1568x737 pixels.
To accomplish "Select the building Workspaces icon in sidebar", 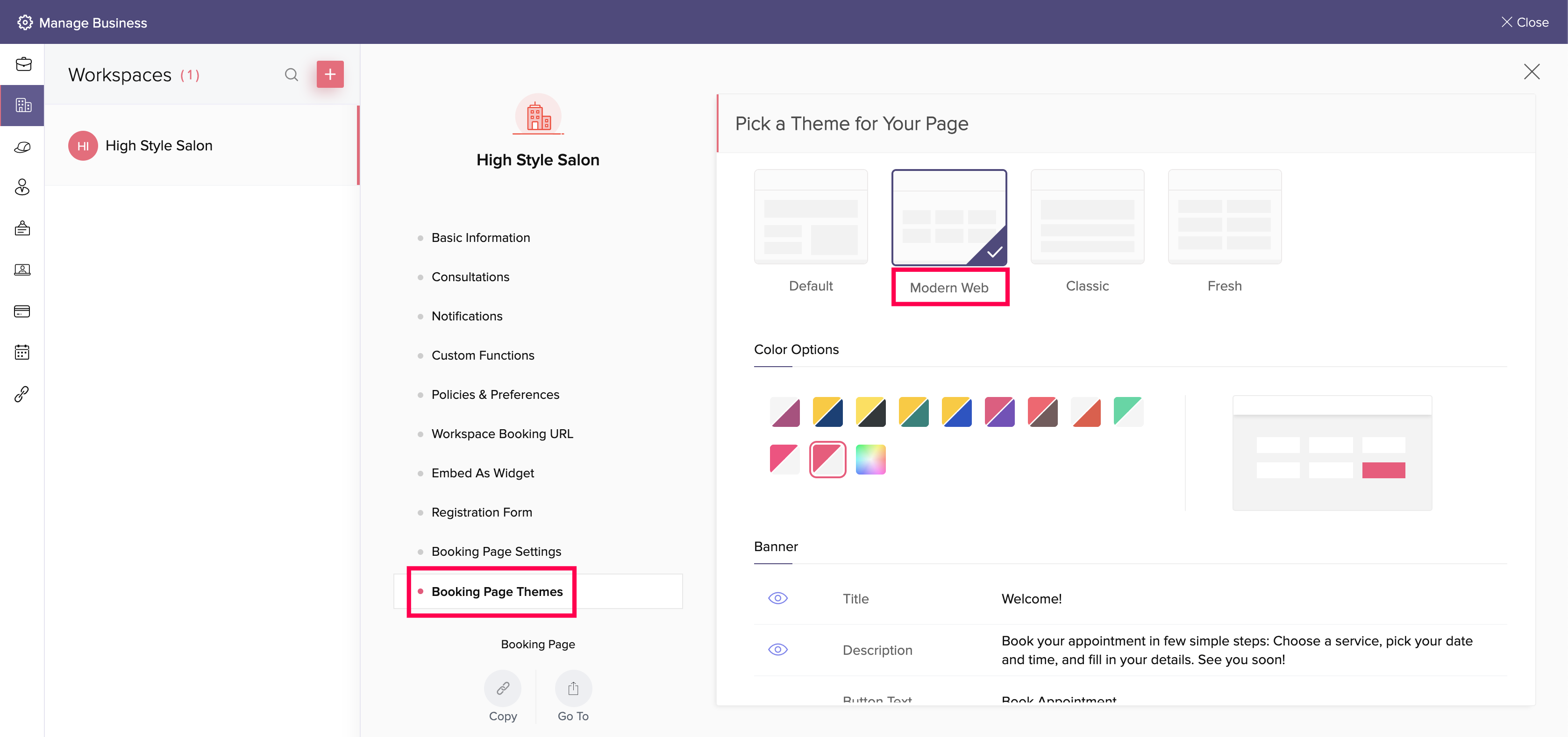I will (22, 105).
